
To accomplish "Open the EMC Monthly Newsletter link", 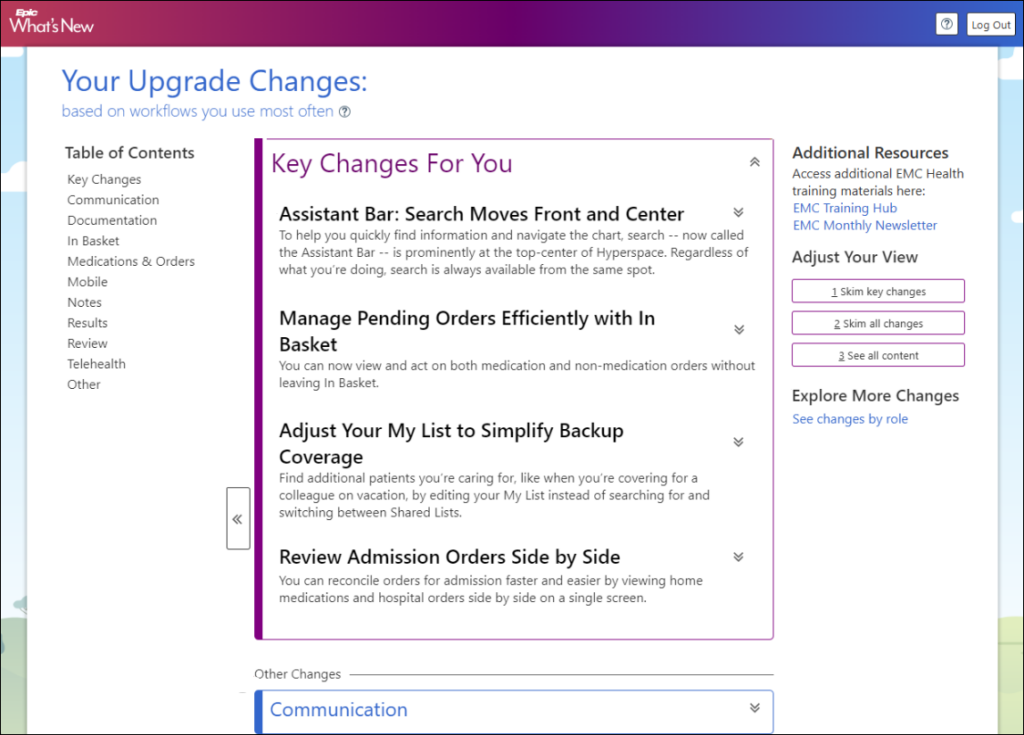I will click(x=864, y=225).
